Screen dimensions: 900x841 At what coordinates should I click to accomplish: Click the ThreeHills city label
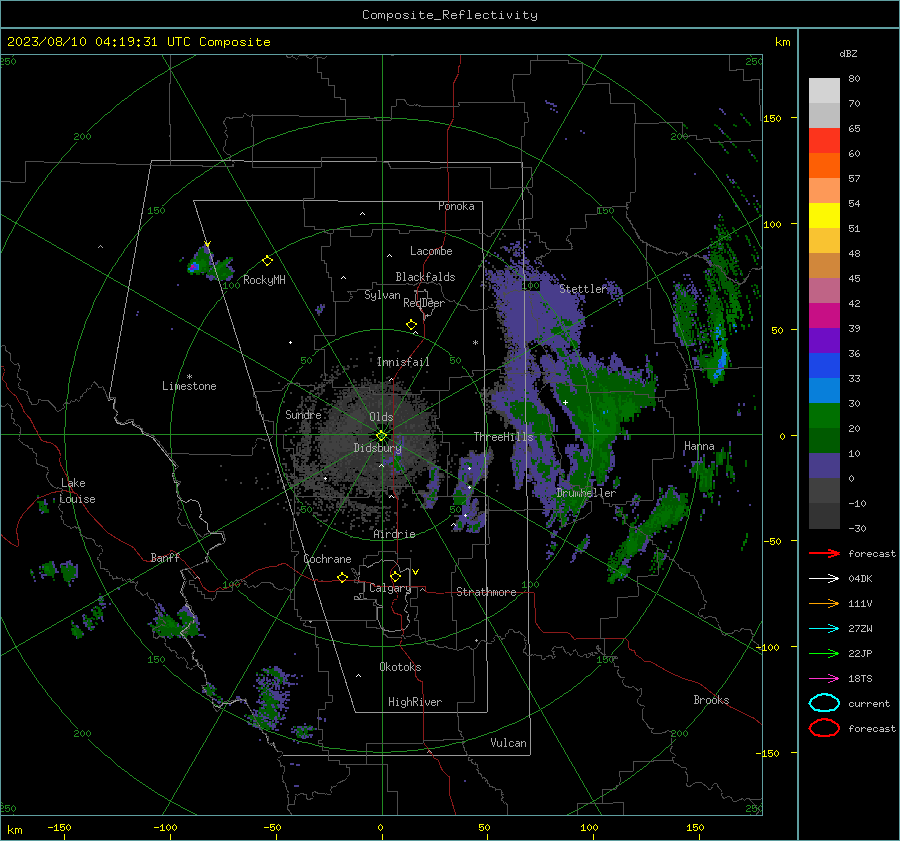point(503,437)
